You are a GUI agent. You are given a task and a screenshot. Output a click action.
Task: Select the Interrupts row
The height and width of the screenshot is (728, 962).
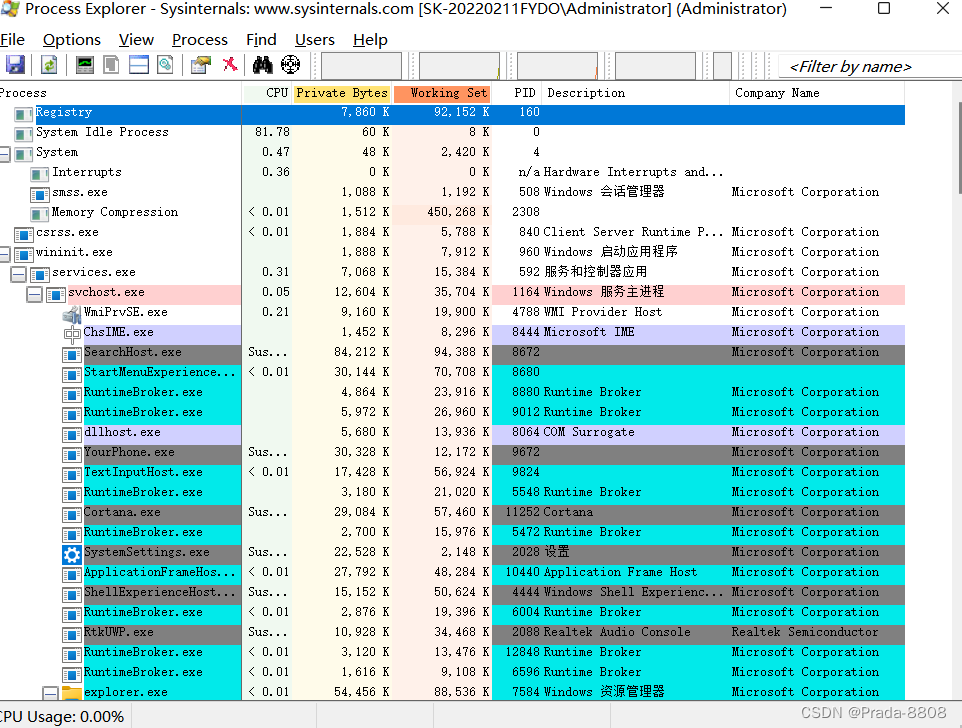pyautogui.click(x=452, y=172)
